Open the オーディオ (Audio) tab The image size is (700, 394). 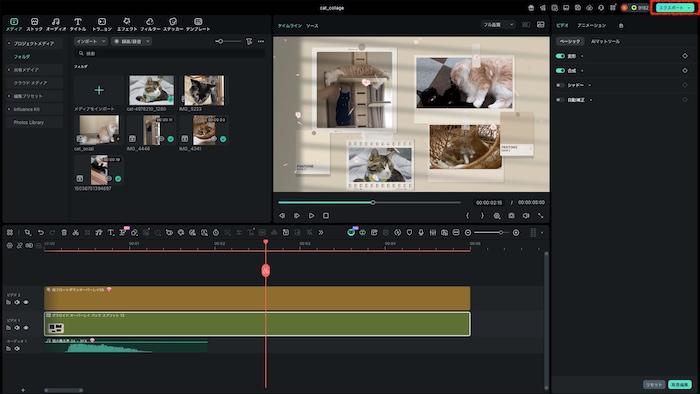[x=56, y=24]
